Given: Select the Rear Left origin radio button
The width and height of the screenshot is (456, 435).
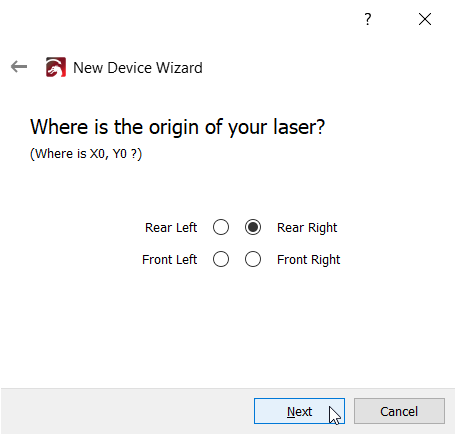Looking at the screenshot, I should click(221, 227).
